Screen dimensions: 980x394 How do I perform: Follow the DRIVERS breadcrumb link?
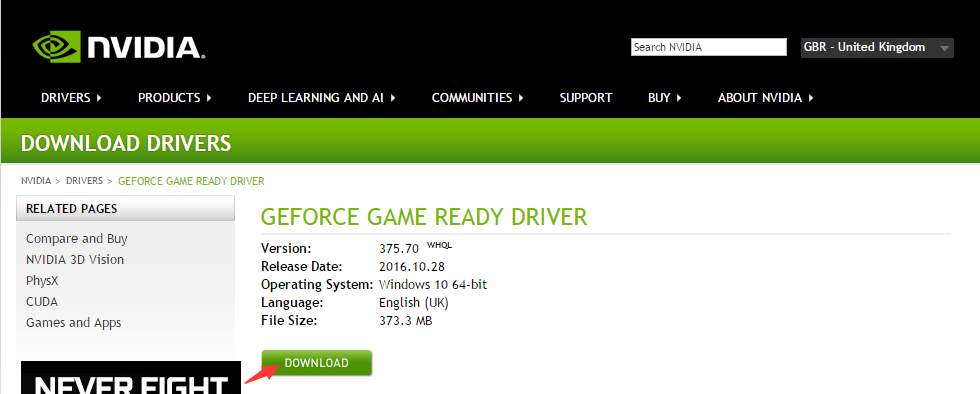84,181
